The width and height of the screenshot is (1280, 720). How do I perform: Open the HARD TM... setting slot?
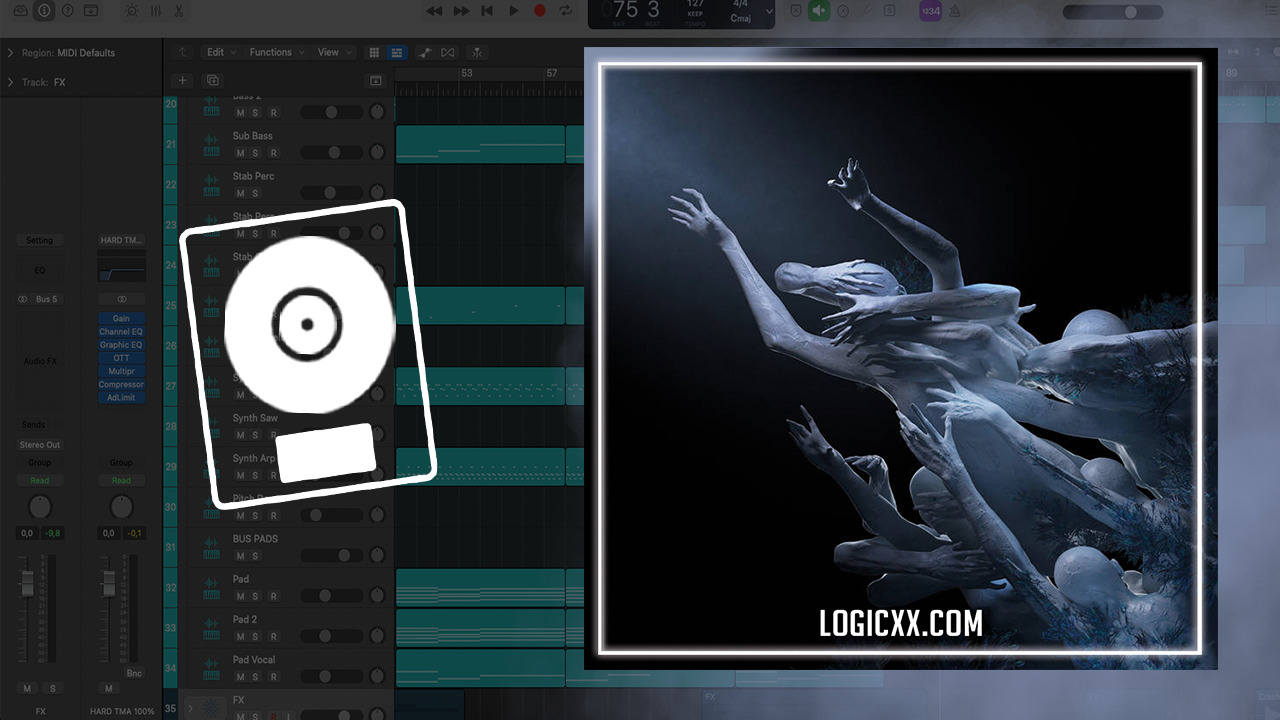click(121, 240)
